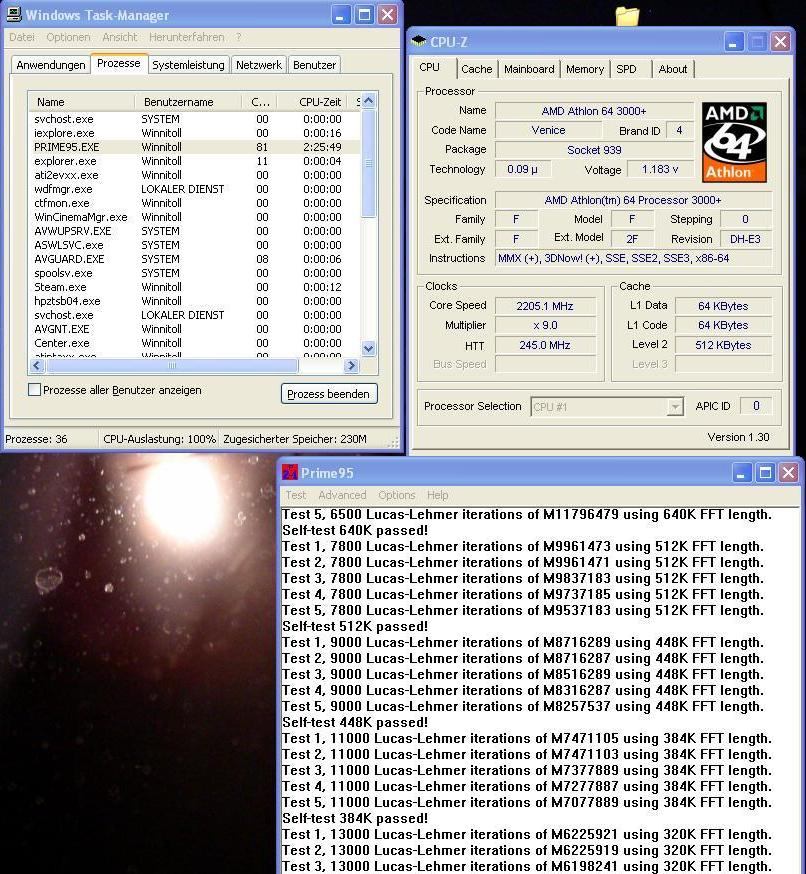The height and width of the screenshot is (874, 806).
Task: Sort processes by the Benutzername column header
Action: [188, 102]
